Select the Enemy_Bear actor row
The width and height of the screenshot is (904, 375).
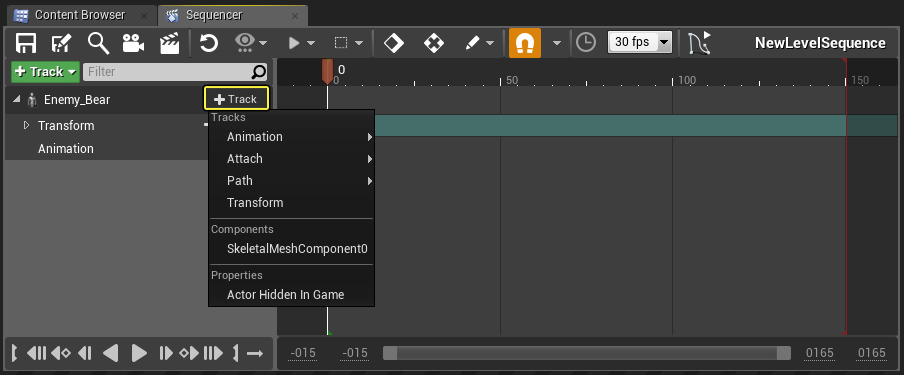pyautogui.click(x=77, y=99)
